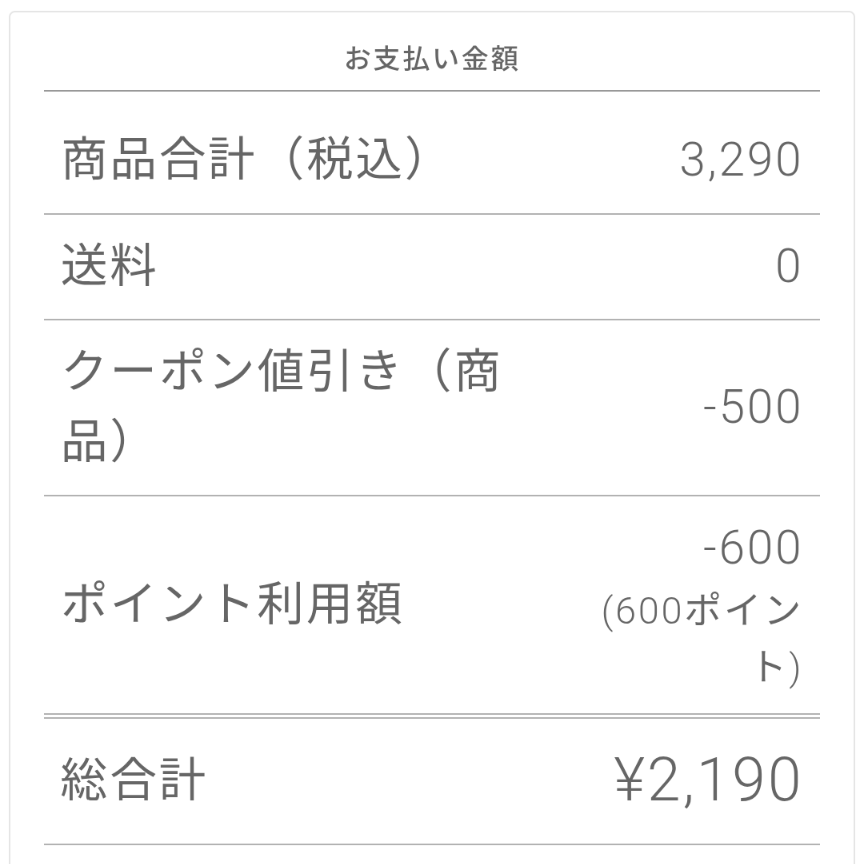Click the 商品合計 row
The height and width of the screenshot is (864, 864).
pos(432,153)
